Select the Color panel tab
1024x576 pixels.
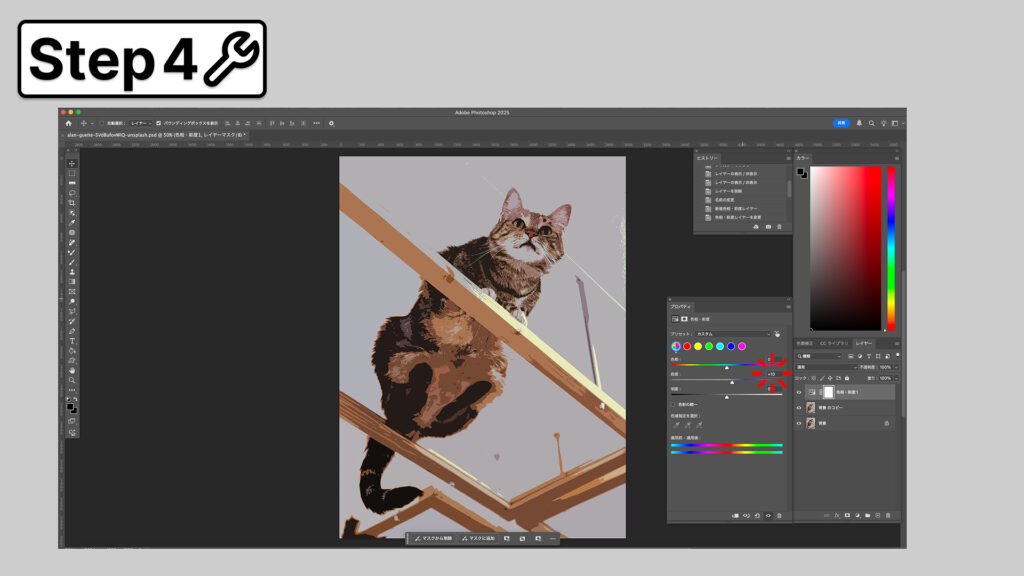pyautogui.click(x=803, y=158)
